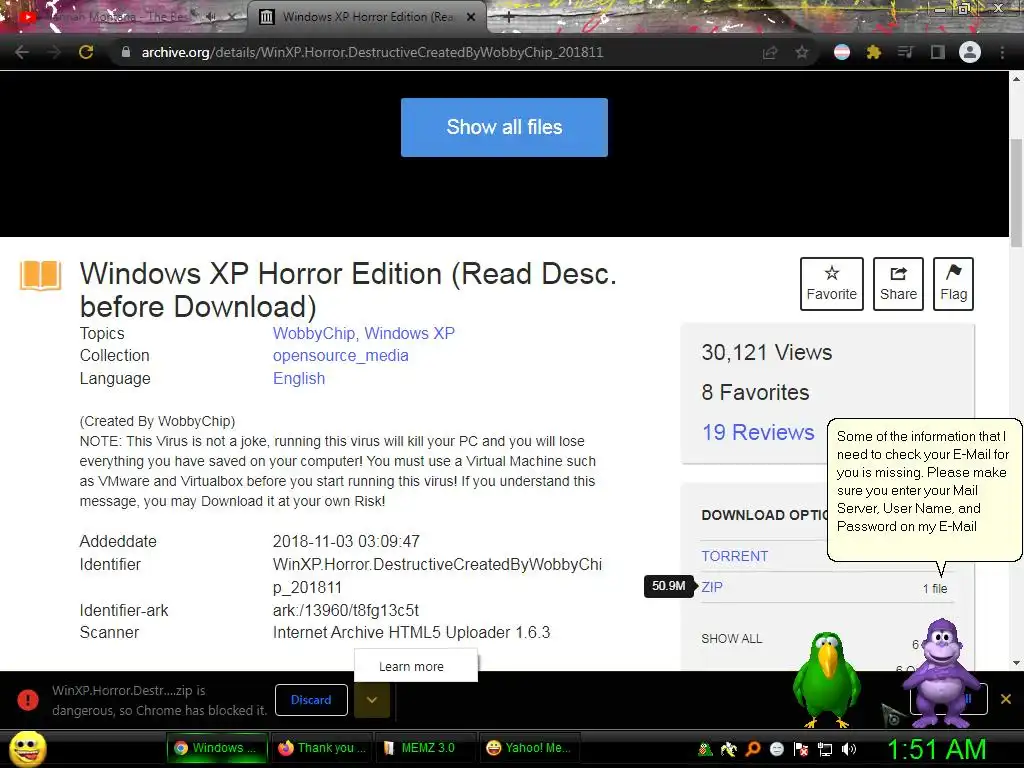The height and width of the screenshot is (768, 1024).
Task: Open the WobbyChip topic link
Action: tap(315, 333)
